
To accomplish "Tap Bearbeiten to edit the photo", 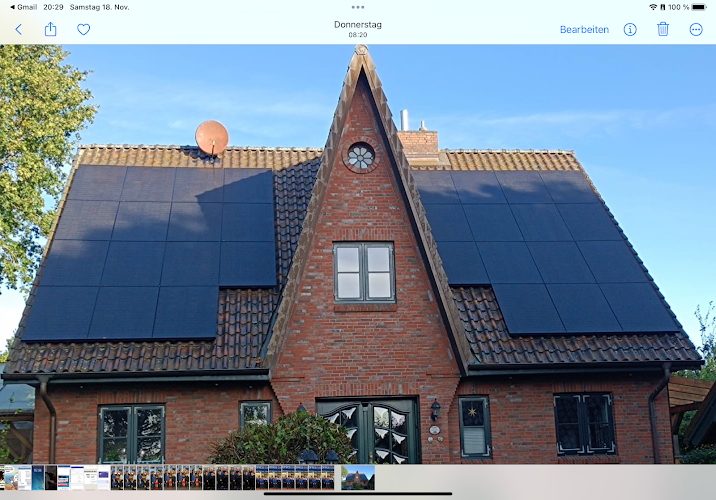I will tap(584, 29).
